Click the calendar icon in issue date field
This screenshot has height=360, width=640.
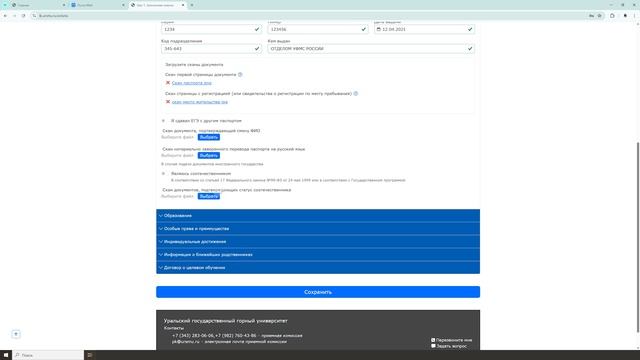click(x=378, y=29)
